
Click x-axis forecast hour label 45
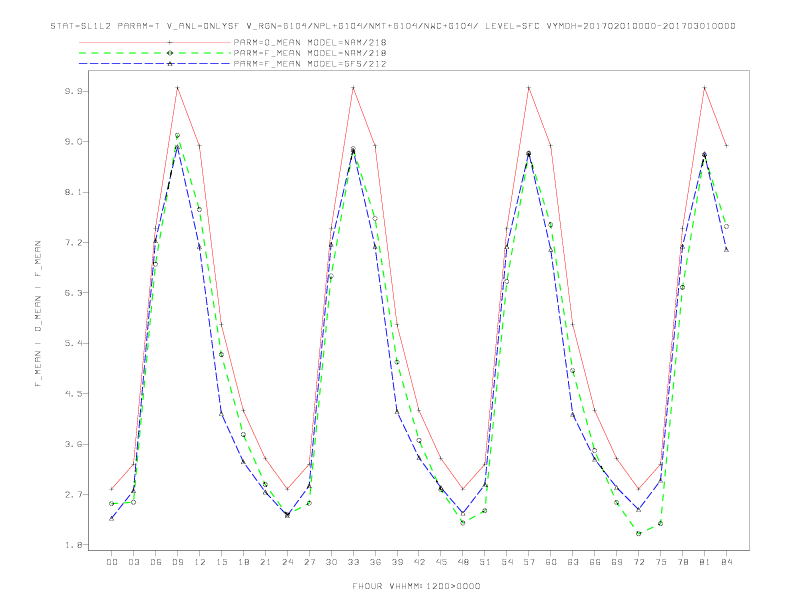[x=441, y=562]
